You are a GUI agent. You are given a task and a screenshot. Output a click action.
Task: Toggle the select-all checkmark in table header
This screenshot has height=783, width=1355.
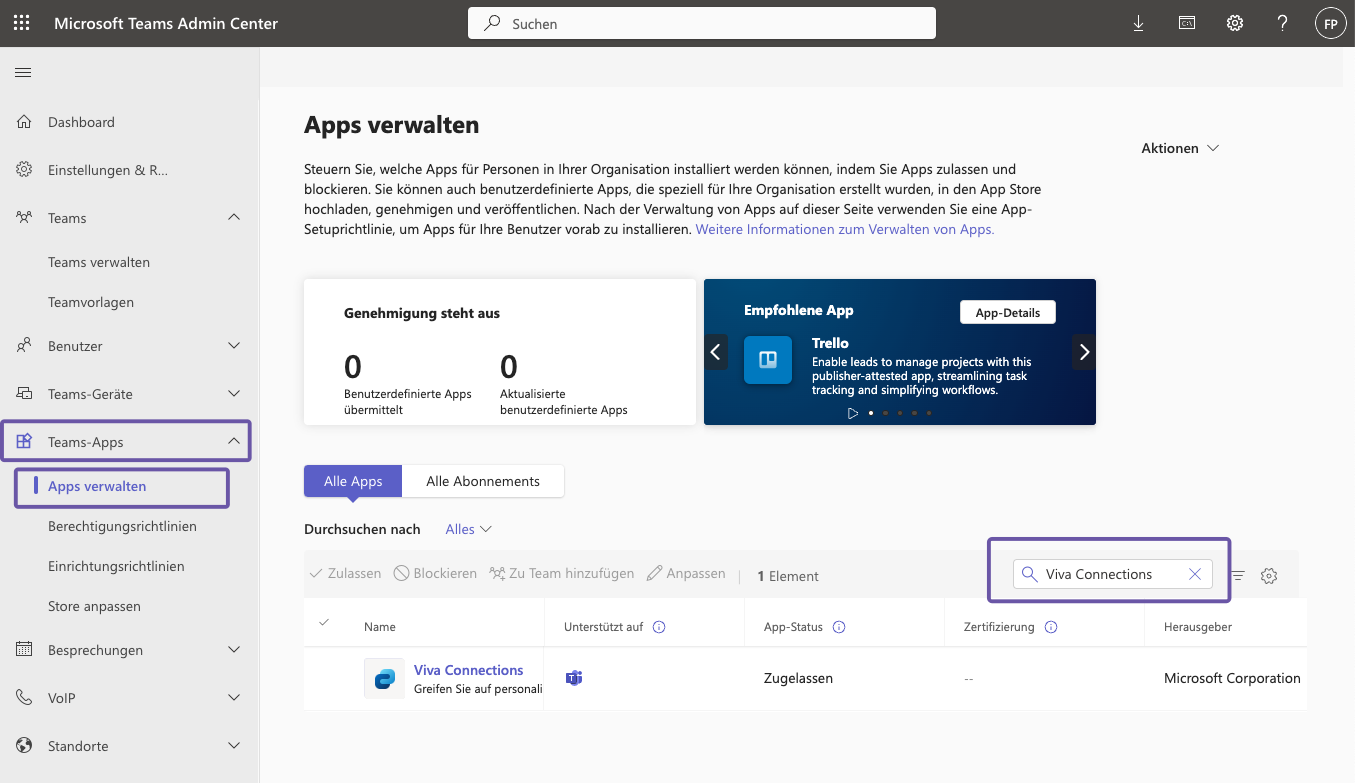[323, 623]
